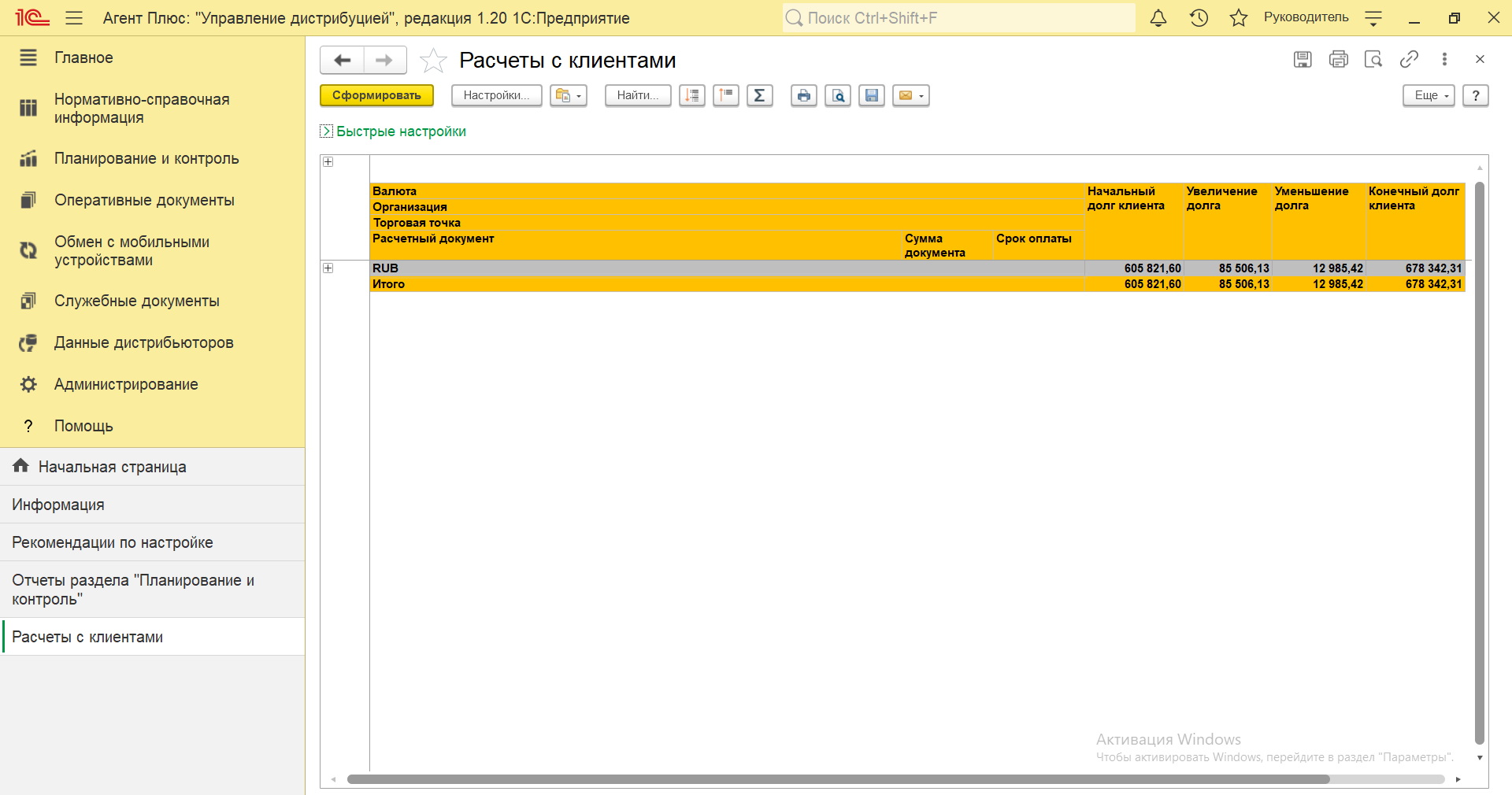Click the printer icon in the title row
This screenshot has width=1512, height=795.
(1338, 59)
